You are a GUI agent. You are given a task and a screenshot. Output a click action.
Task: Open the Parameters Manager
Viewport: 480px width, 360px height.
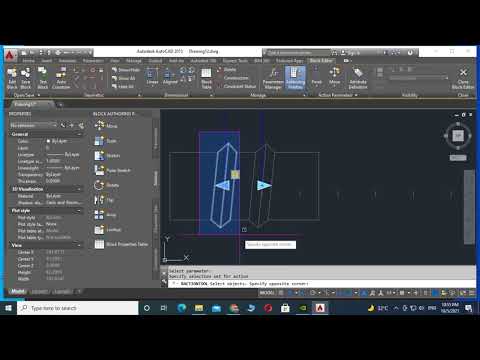pyautogui.click(x=273, y=78)
